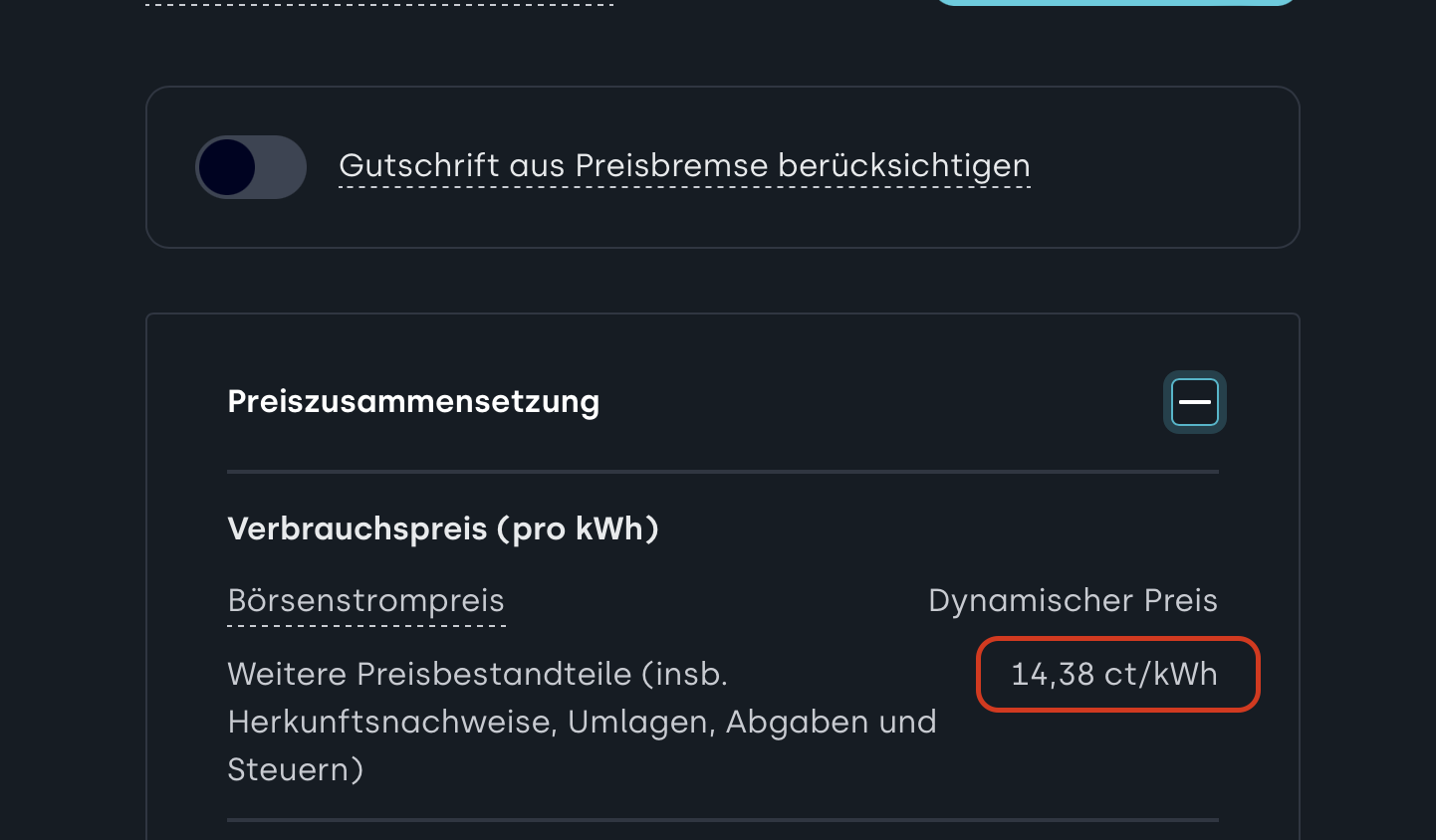Click the Gutschrift aus Preisbremse berücksichtigen label
The width and height of the screenshot is (1436, 840).
pyautogui.click(x=684, y=166)
